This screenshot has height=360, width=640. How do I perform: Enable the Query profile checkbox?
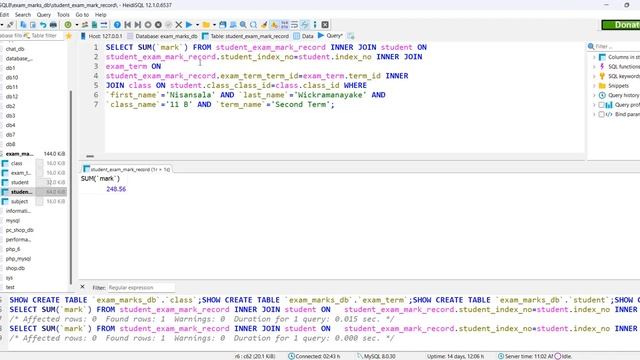click(601, 105)
